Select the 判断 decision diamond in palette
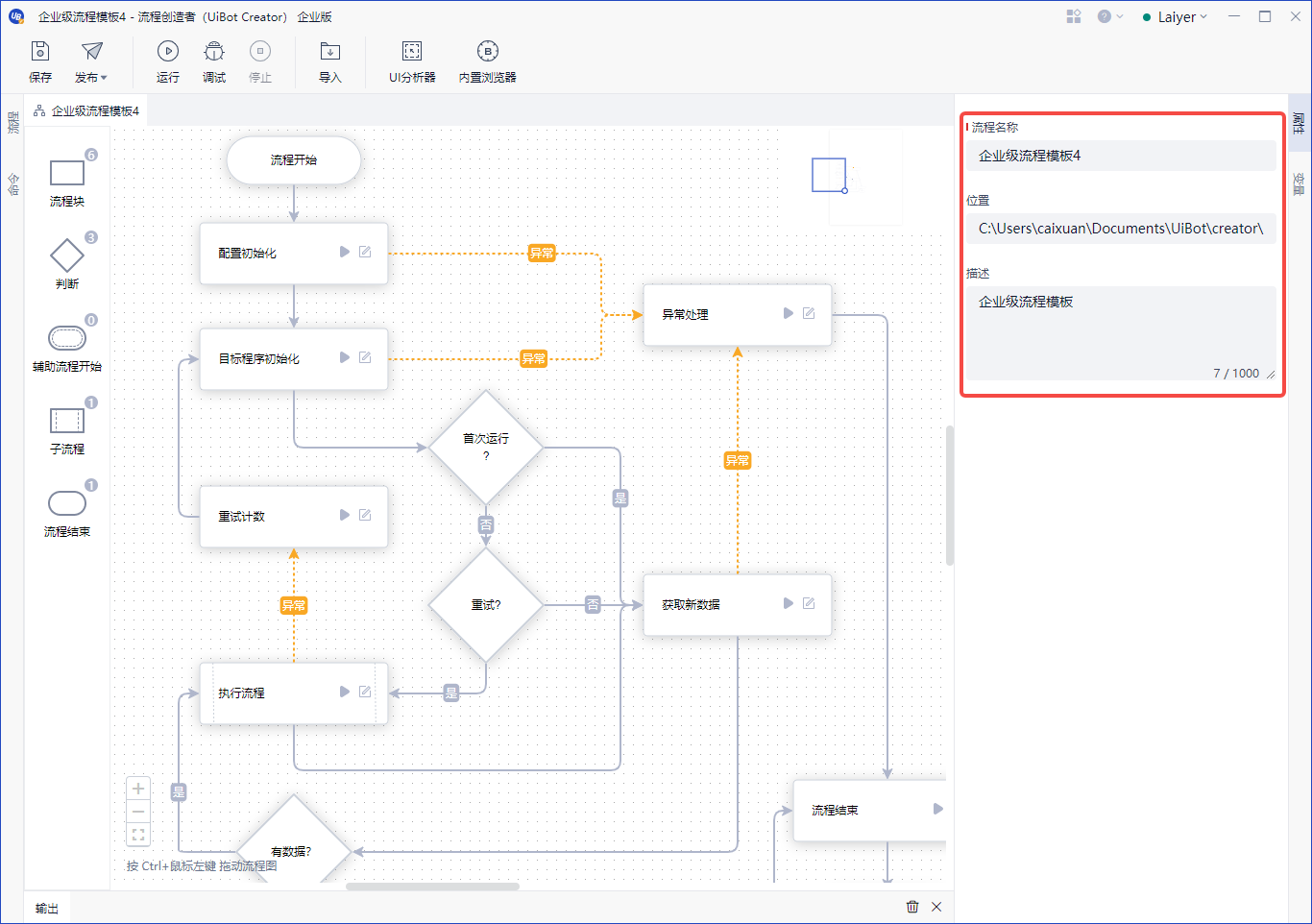The height and width of the screenshot is (924, 1312). coord(67,255)
